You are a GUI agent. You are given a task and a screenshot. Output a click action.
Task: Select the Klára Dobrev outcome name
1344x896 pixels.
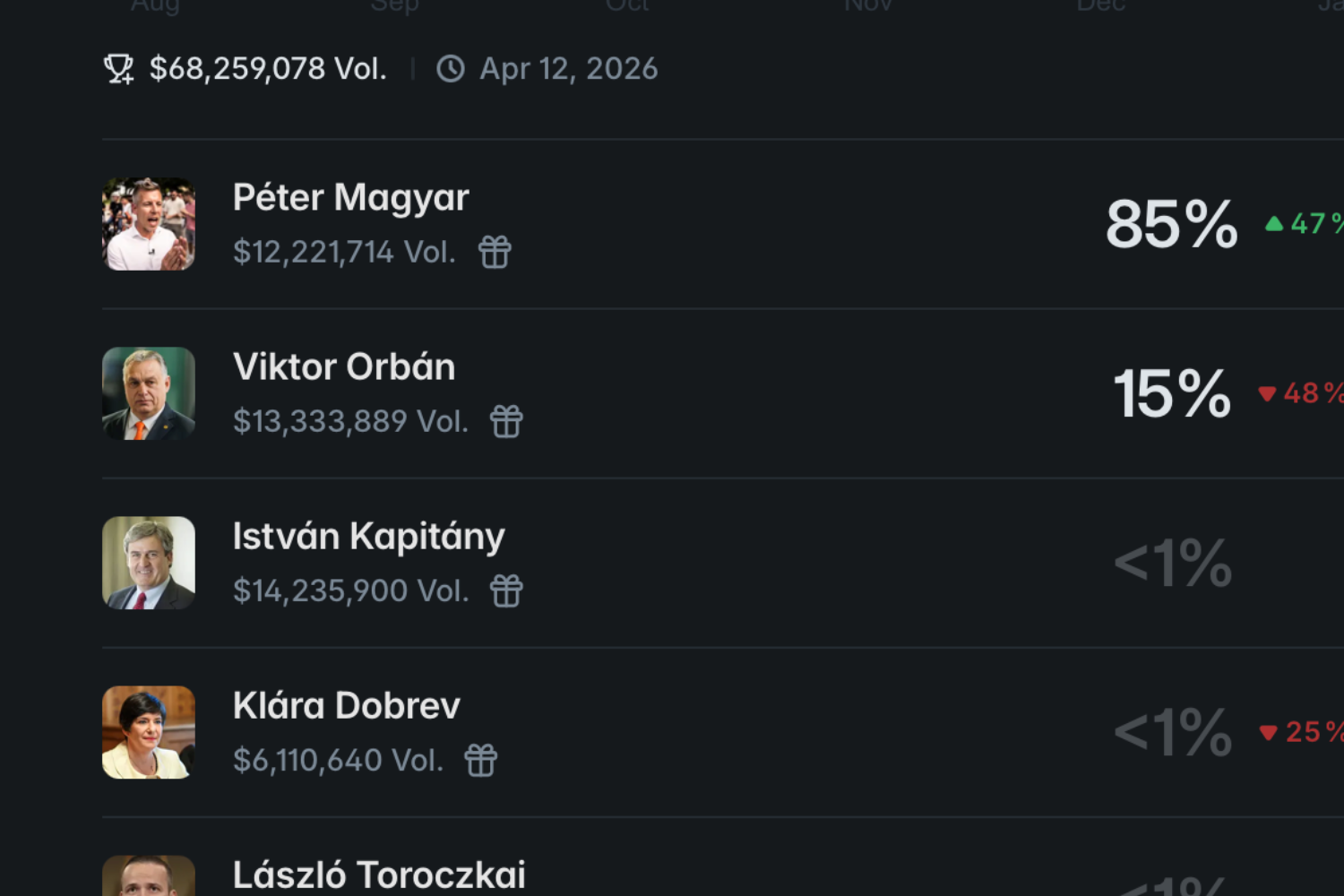(x=346, y=706)
